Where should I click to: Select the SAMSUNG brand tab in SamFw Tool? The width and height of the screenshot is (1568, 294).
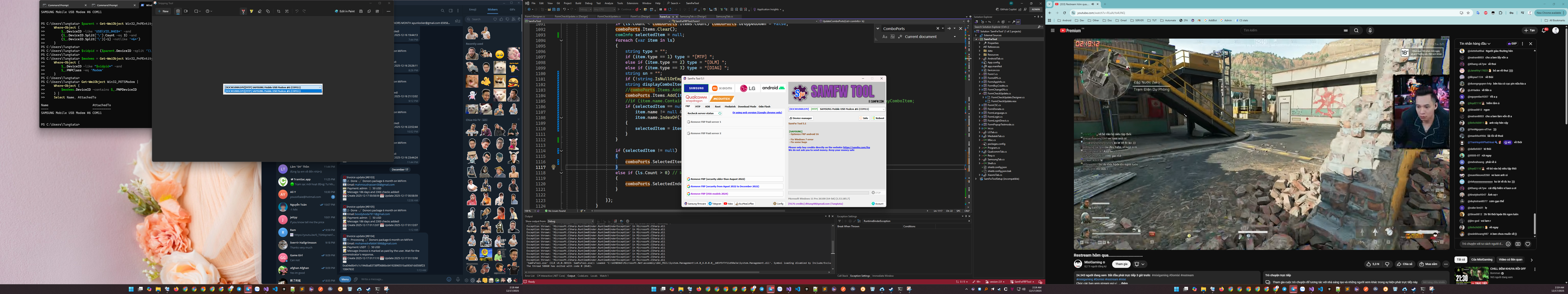pyautogui.click(x=696, y=88)
